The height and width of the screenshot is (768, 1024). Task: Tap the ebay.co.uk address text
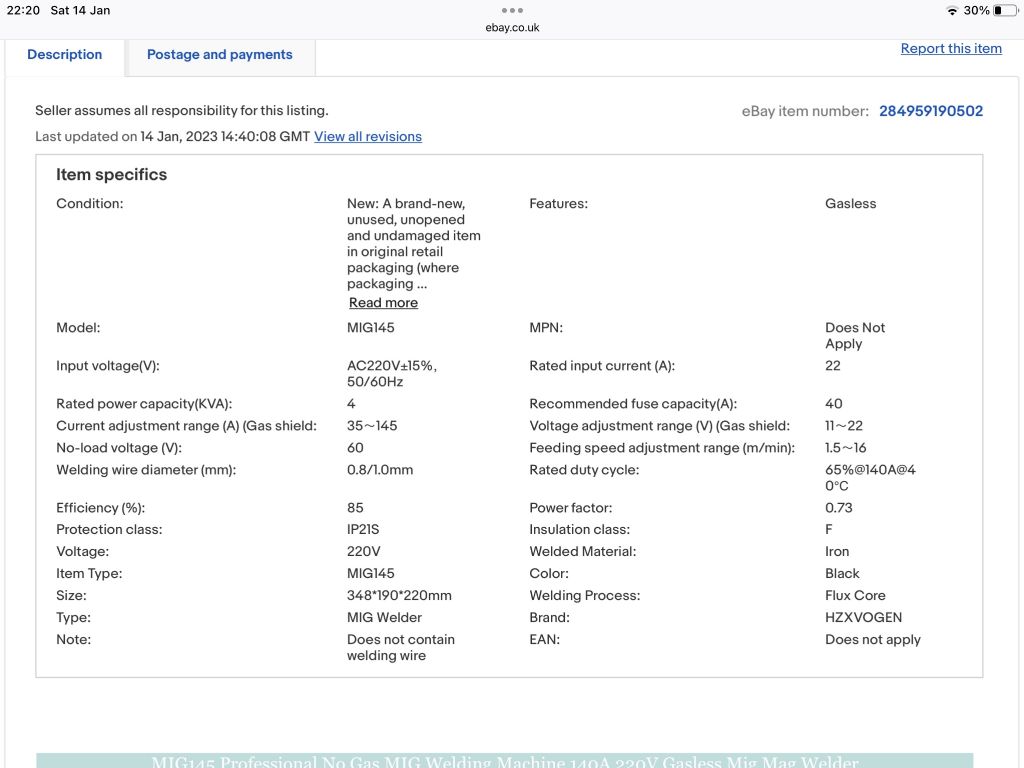click(512, 27)
